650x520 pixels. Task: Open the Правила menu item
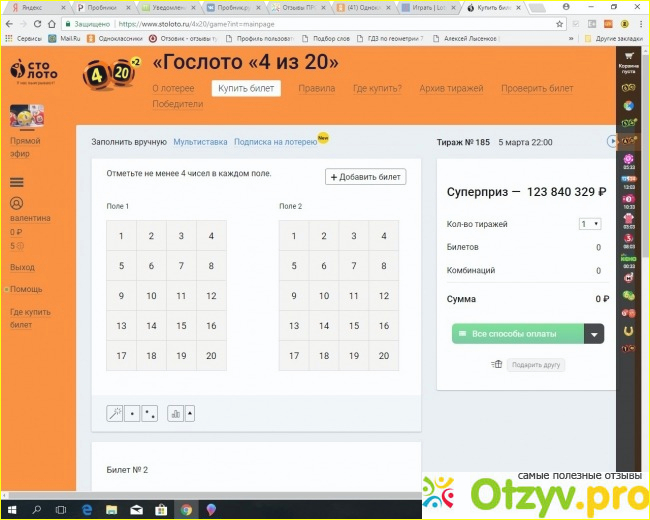[x=316, y=88]
